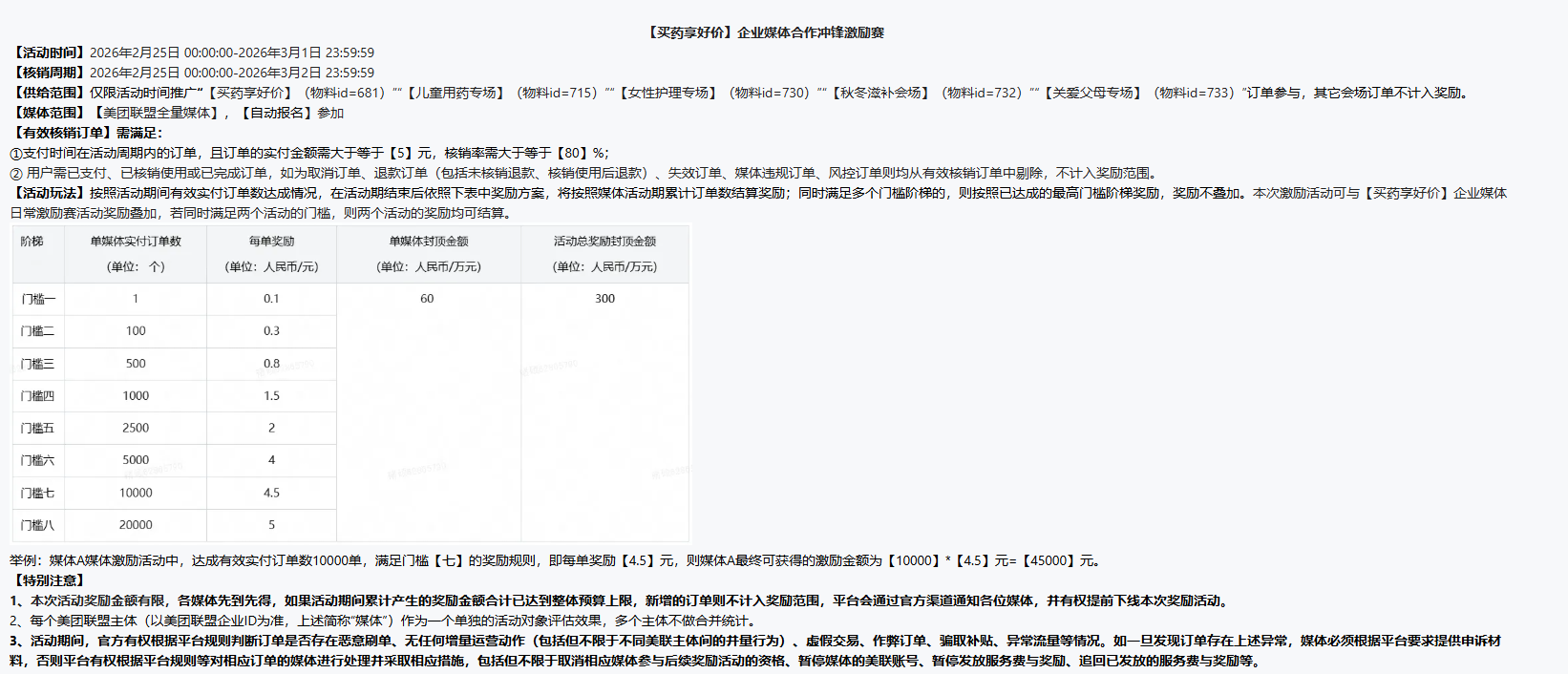Select the 阶梯 column header
Screen dimensions: 1568x674
pyautogui.click(x=32, y=242)
